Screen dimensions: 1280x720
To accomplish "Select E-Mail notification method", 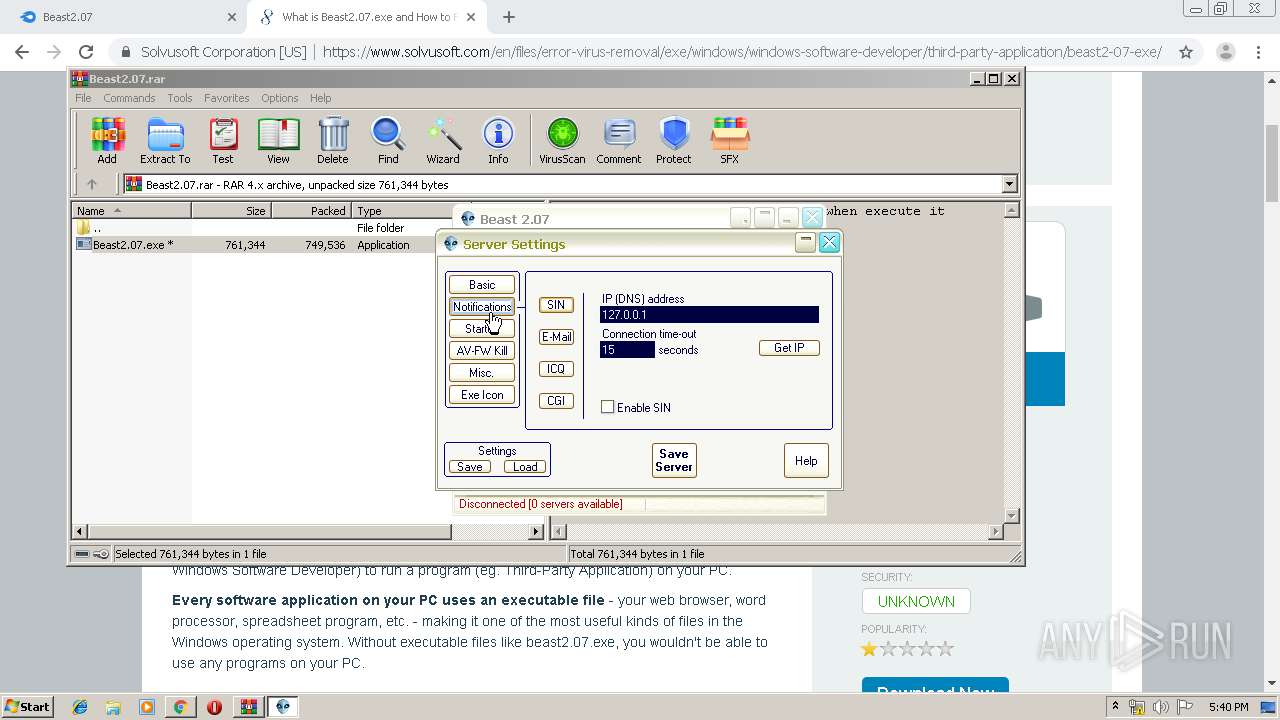I will pyautogui.click(x=556, y=337).
